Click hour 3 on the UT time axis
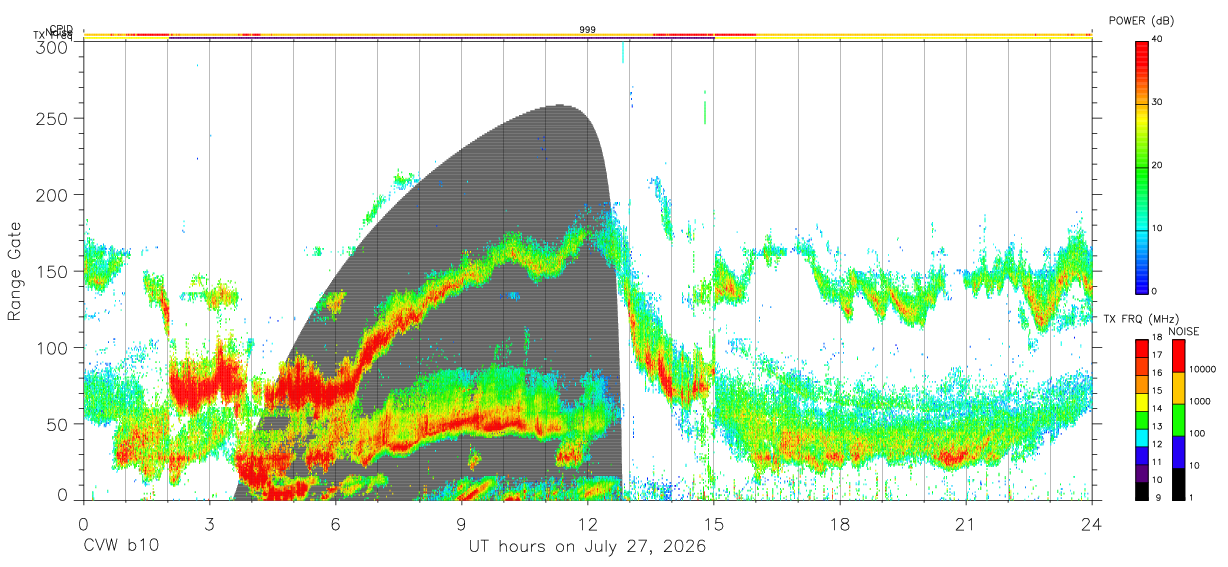 [209, 525]
